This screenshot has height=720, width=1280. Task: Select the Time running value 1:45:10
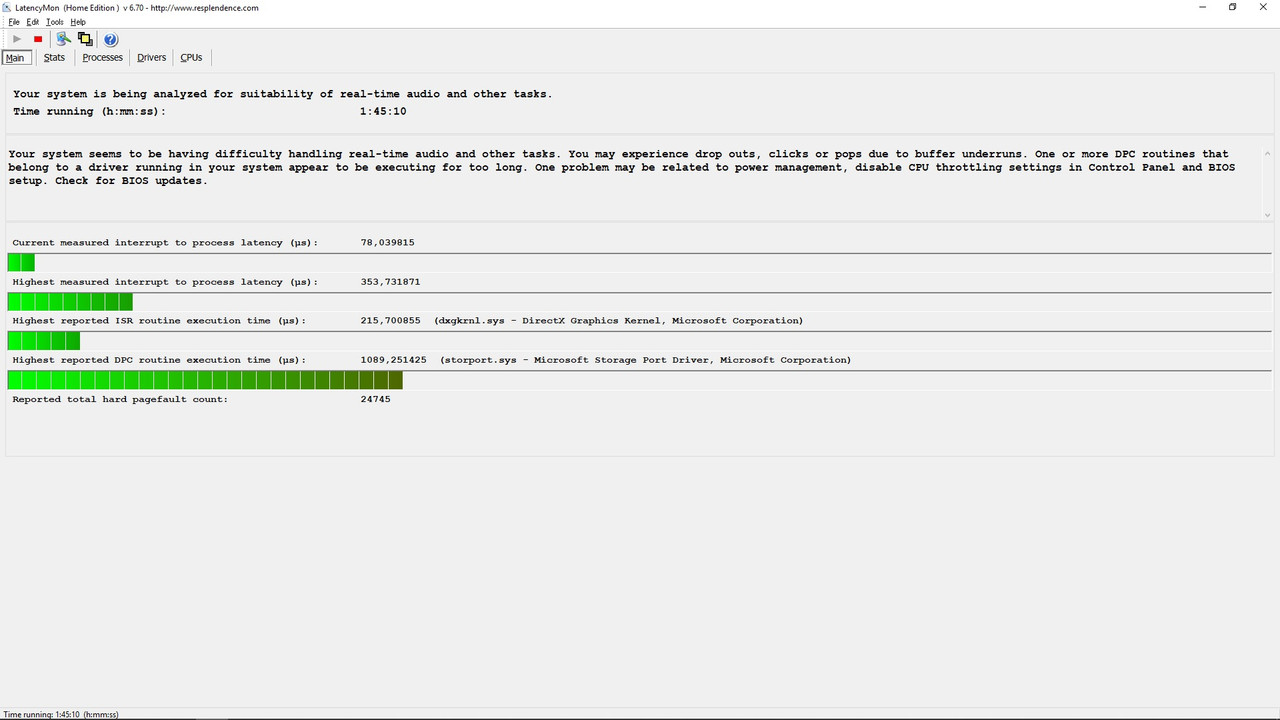click(x=383, y=111)
